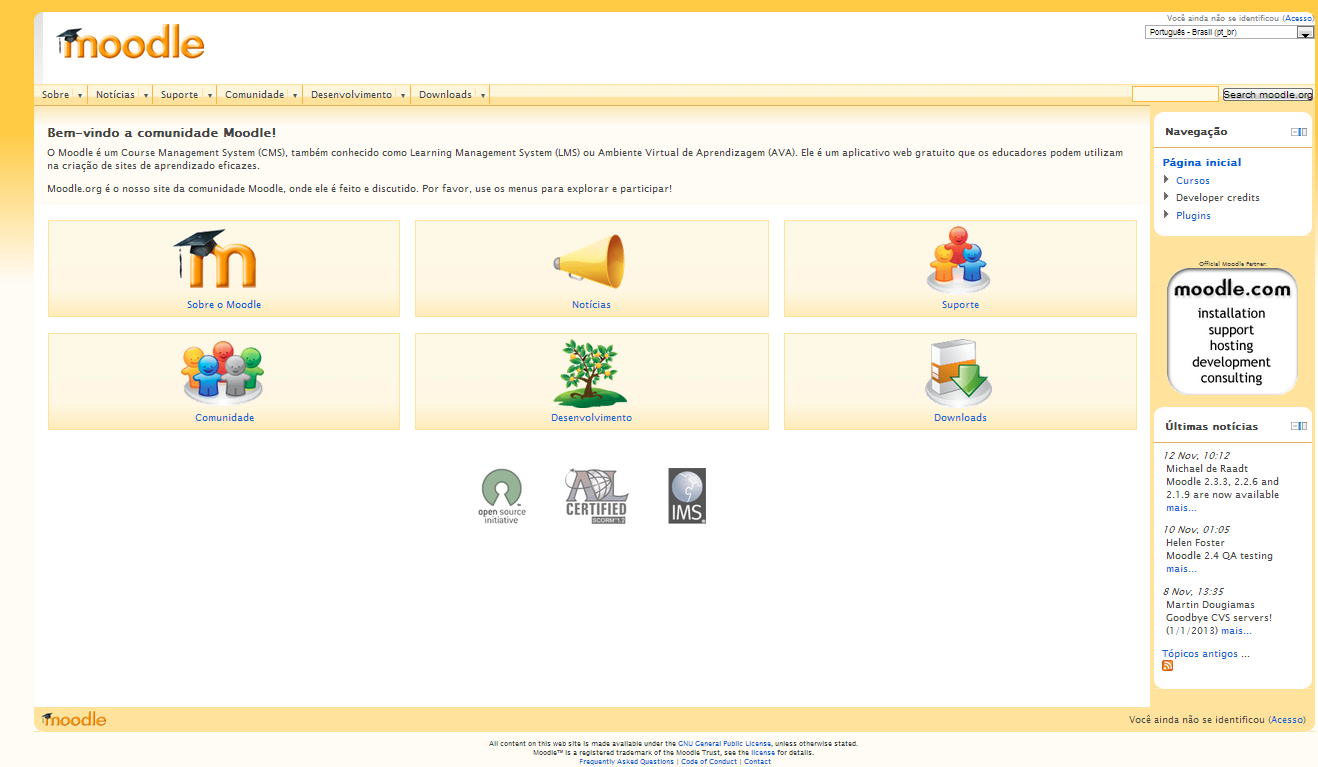Open the Página inicial navigation link

pos(1201,162)
